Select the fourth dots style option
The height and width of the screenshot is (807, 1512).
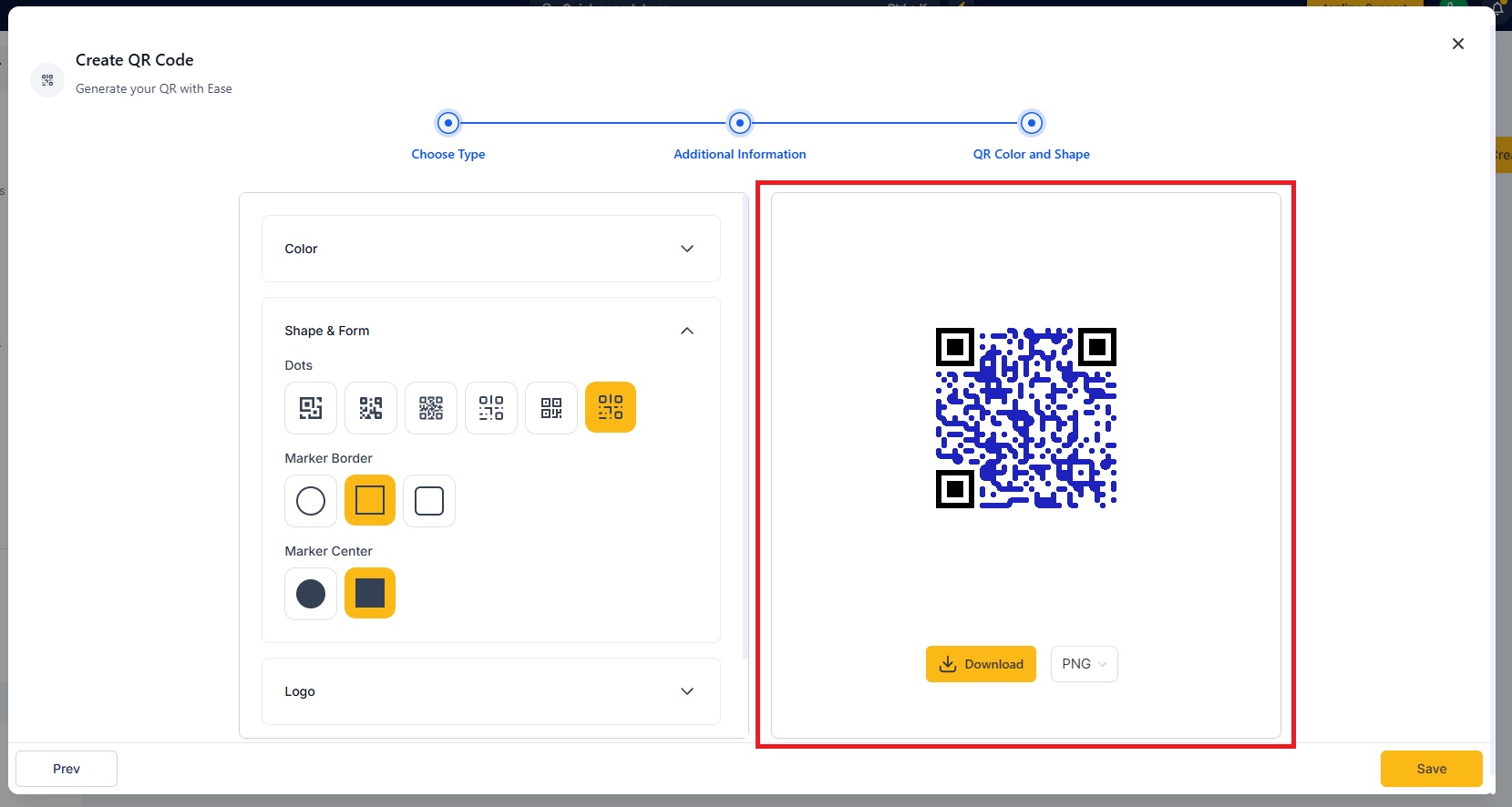(491, 408)
